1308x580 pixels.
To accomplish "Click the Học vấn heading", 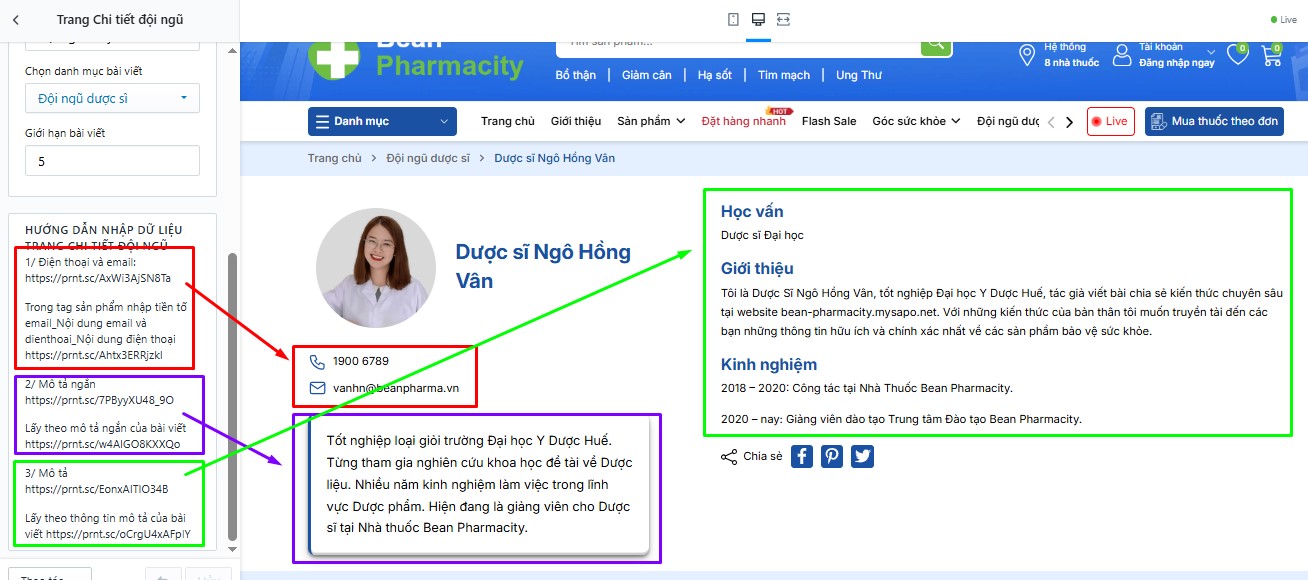I will click(752, 212).
